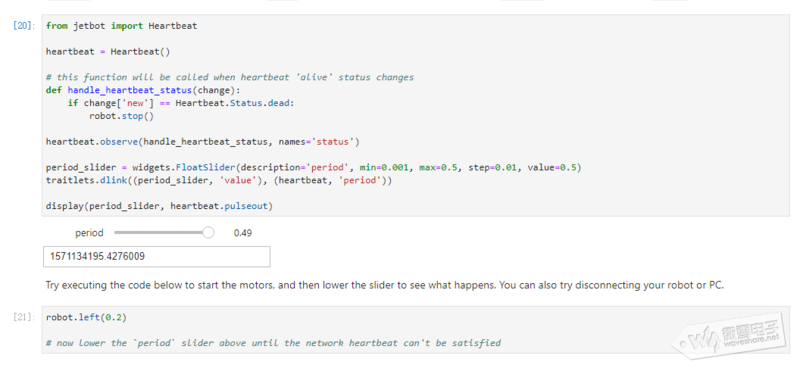Click the 'def handle_heartbeat_status(change):' line
Image resolution: width=800 pixels, height=368 pixels.
coord(143,90)
